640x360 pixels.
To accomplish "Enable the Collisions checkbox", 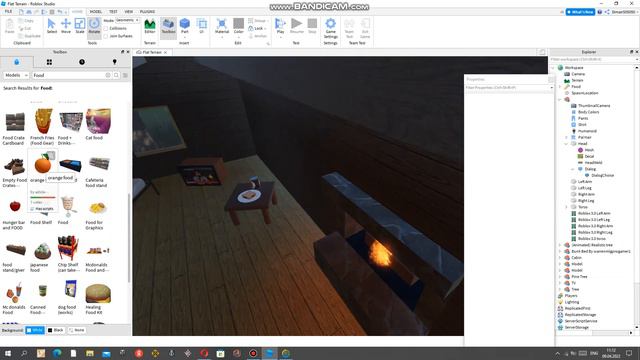I will click(106, 28).
